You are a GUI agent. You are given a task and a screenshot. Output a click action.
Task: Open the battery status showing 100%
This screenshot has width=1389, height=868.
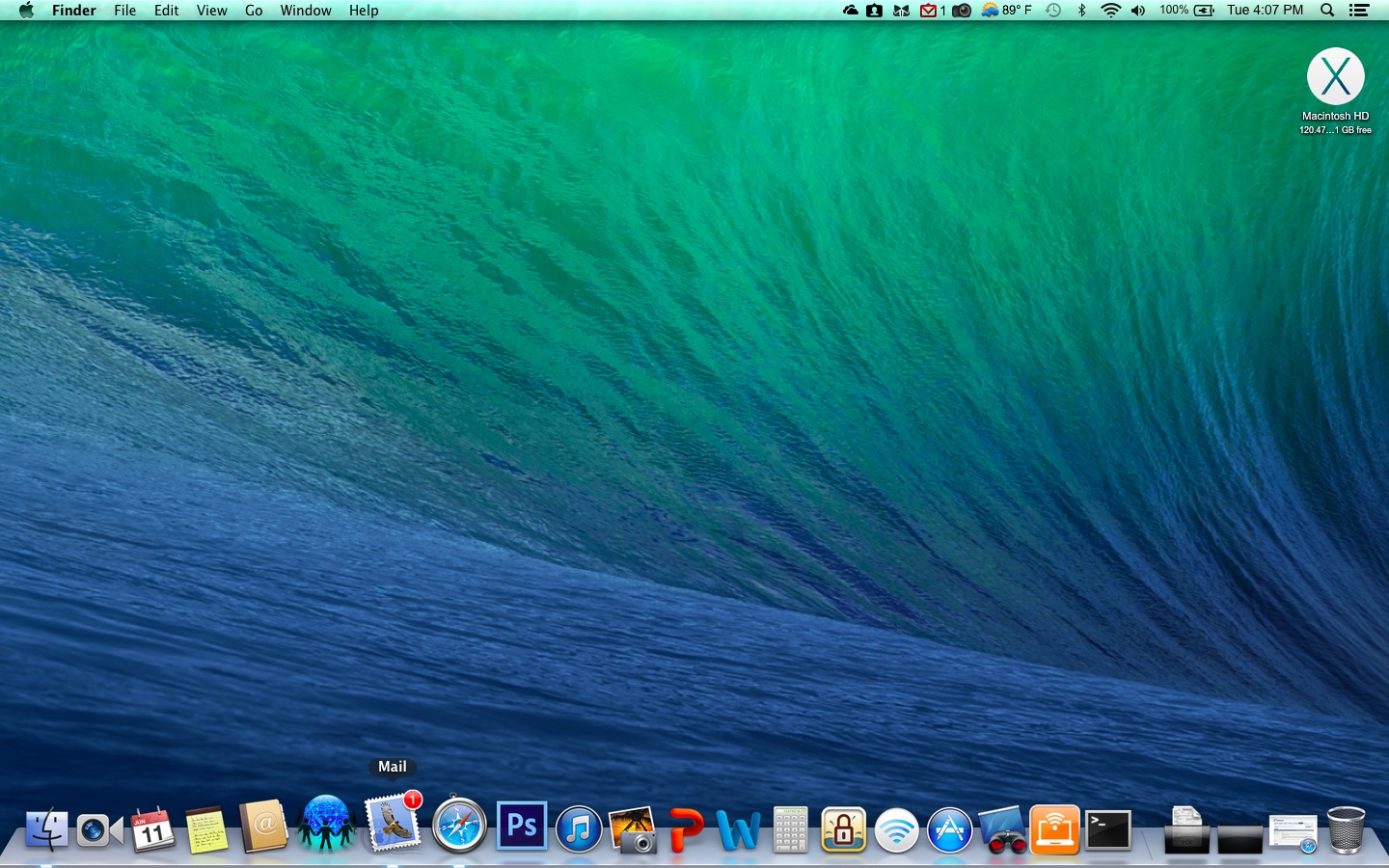tap(1186, 11)
